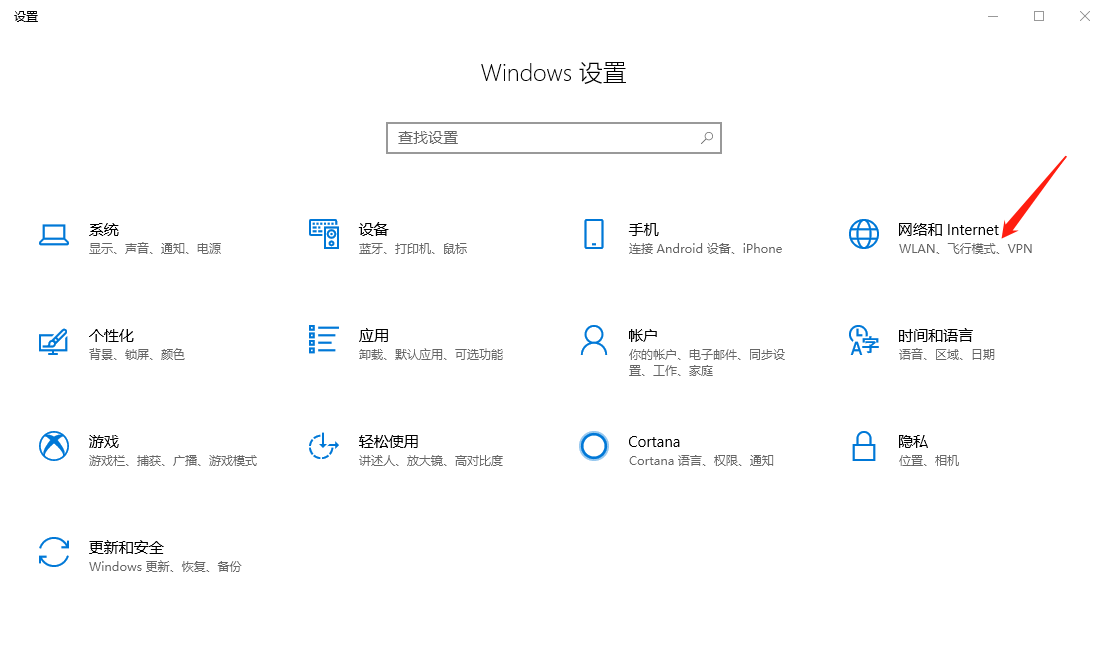1108x656 pixels.
Task: Click the 查找设置 search field
Action: [x=553, y=138]
